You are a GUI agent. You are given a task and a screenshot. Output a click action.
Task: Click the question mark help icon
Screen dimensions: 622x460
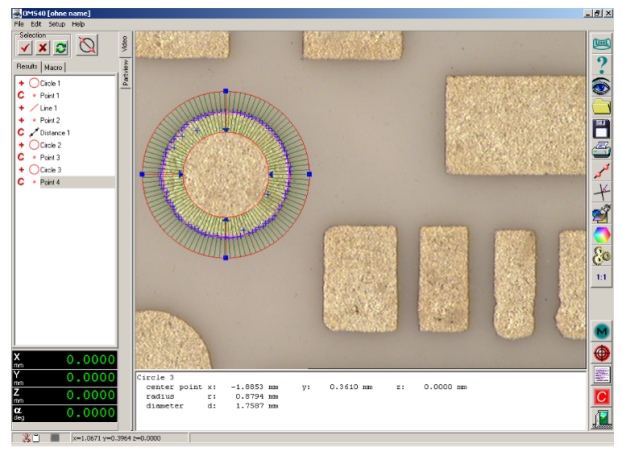602,65
